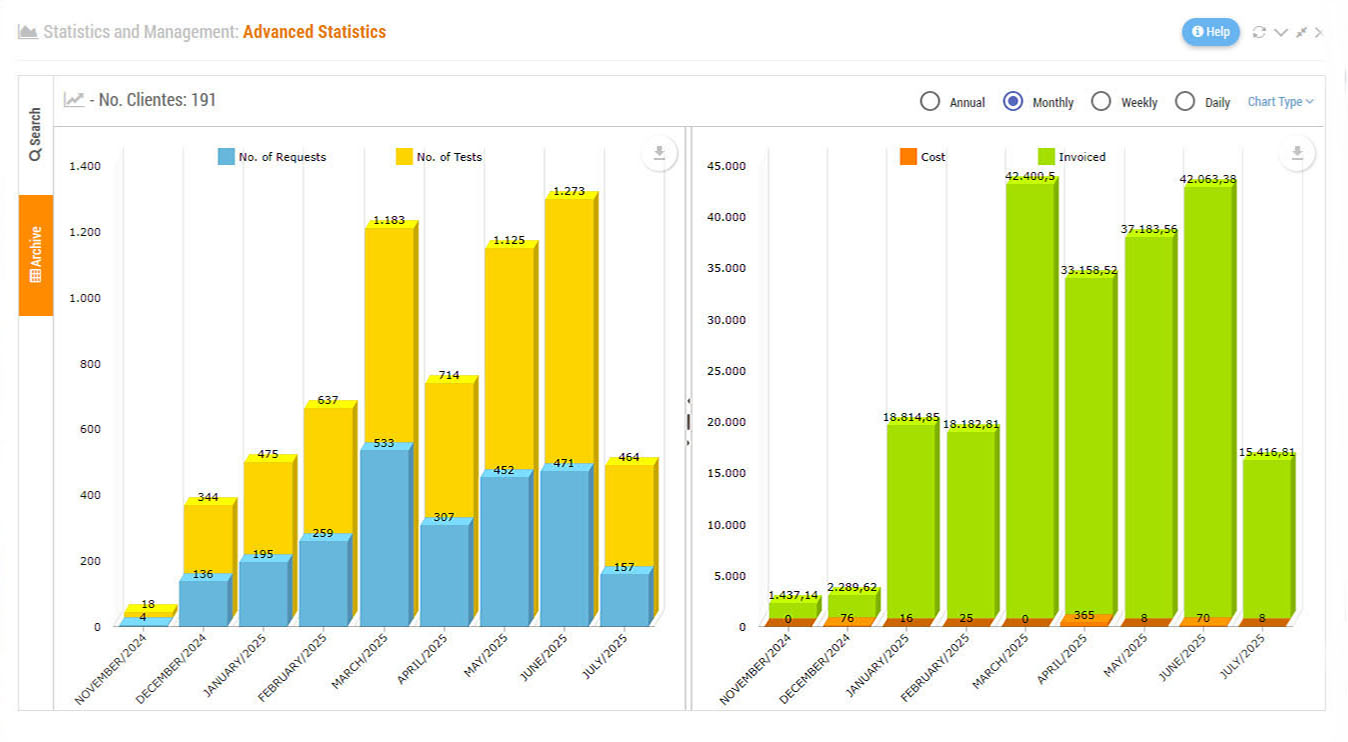Download the requests and tests chart

(x=659, y=153)
